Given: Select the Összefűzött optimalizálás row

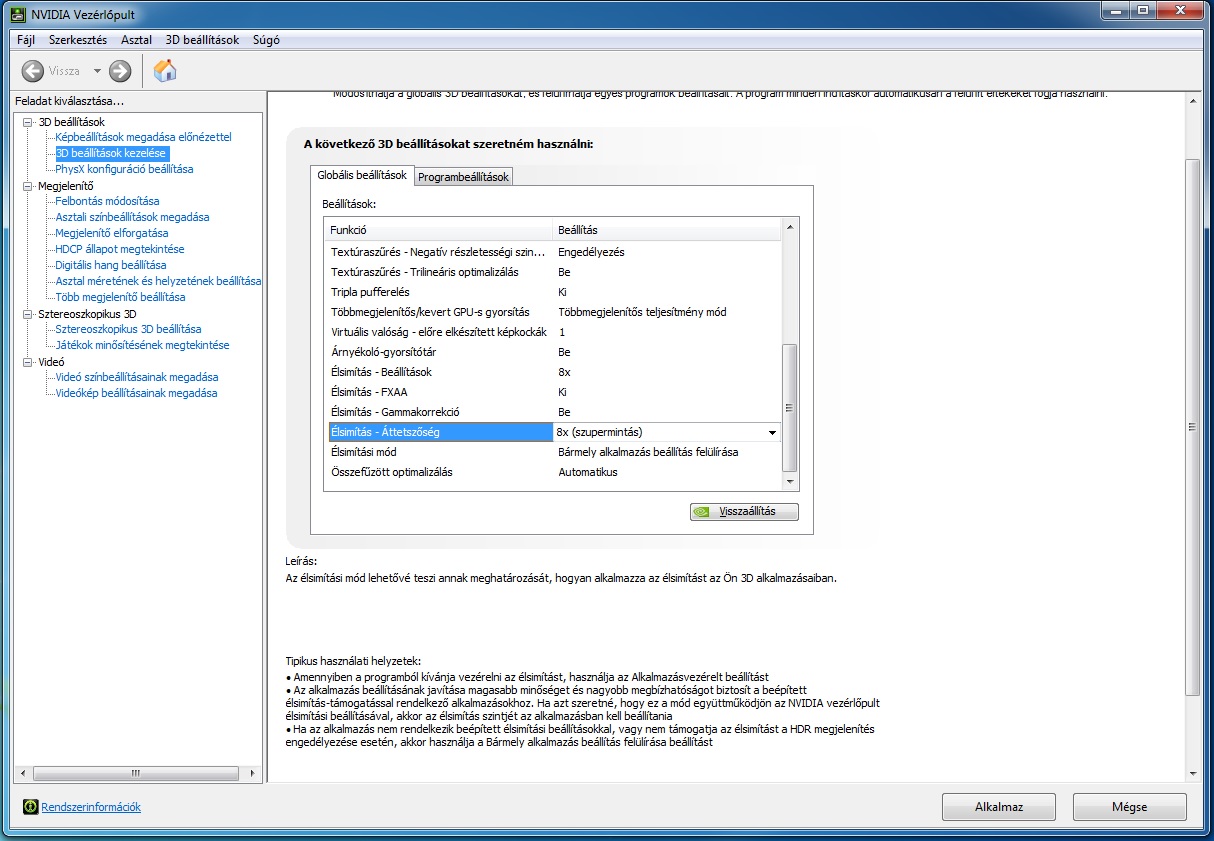Looking at the screenshot, I should (x=553, y=472).
